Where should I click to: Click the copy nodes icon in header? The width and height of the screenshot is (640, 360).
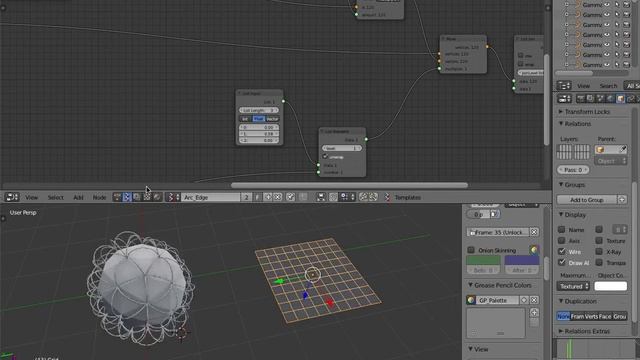(x=363, y=197)
